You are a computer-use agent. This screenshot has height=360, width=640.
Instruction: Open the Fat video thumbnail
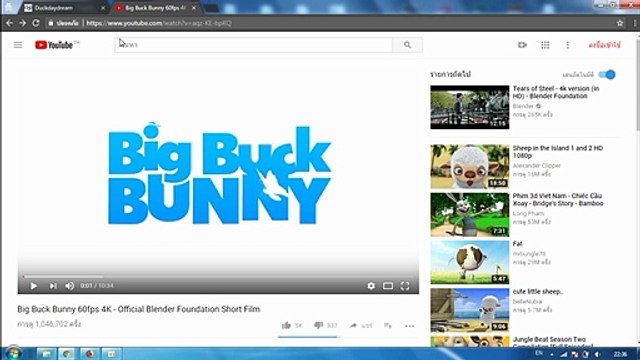(470, 262)
